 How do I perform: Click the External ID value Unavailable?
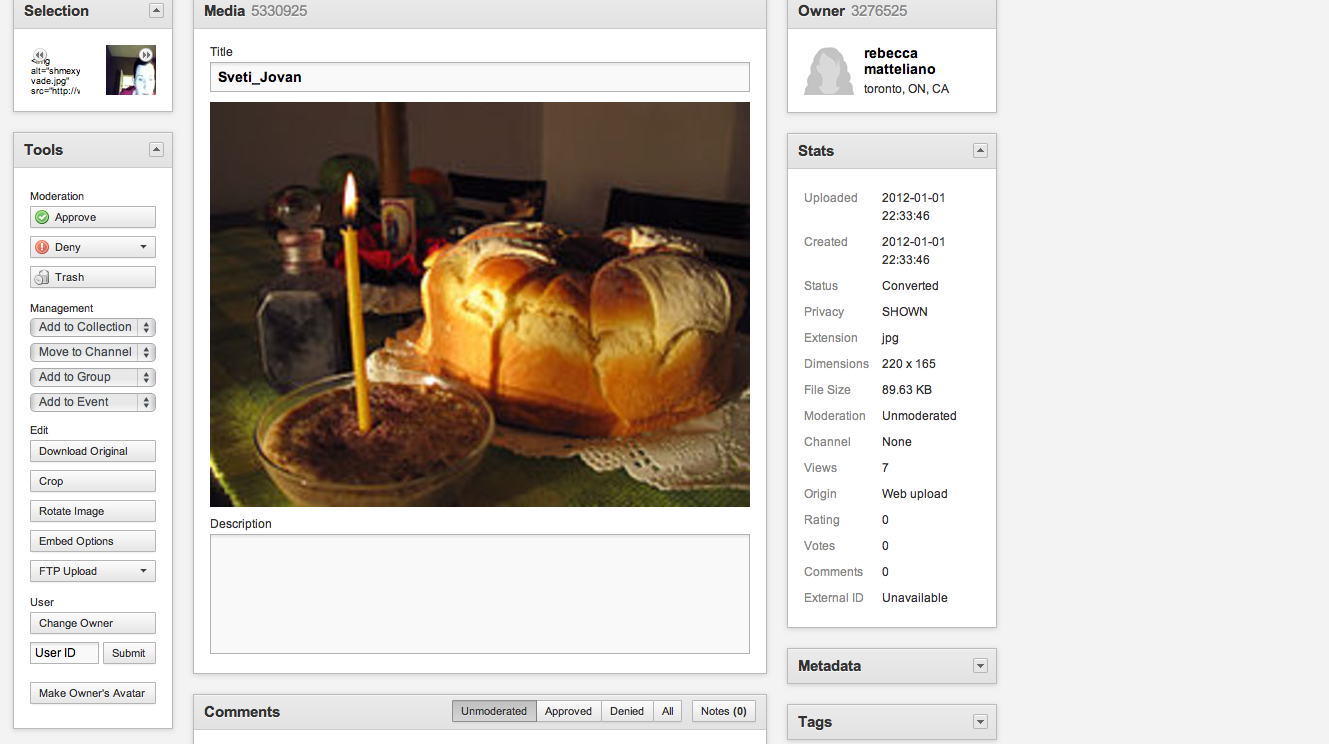[x=915, y=598]
